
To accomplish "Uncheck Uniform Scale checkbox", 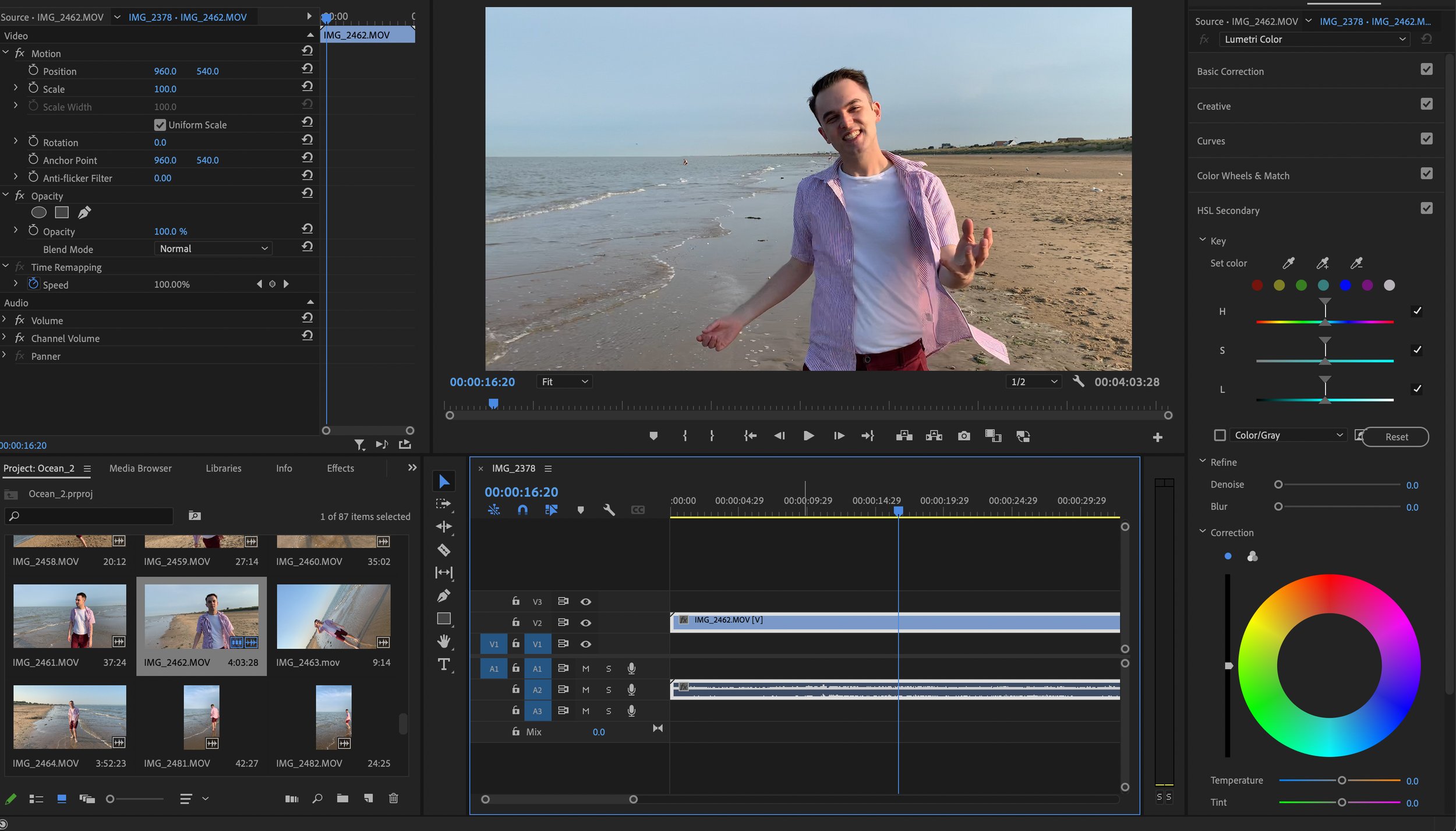I will point(160,125).
